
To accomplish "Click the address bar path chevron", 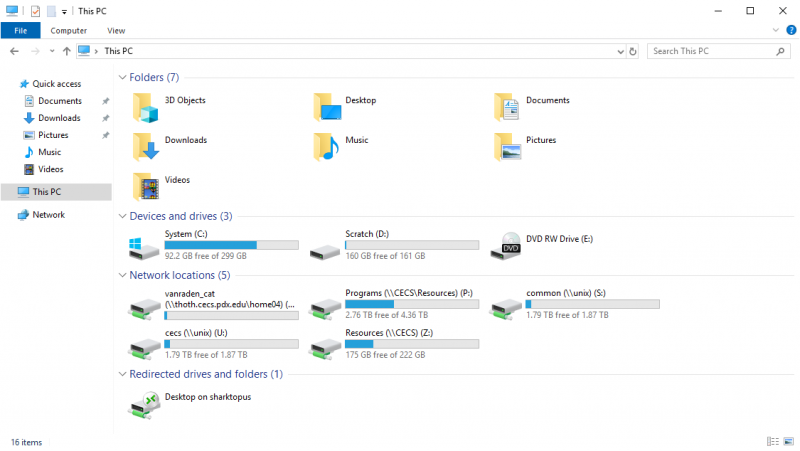I will (x=96, y=51).
